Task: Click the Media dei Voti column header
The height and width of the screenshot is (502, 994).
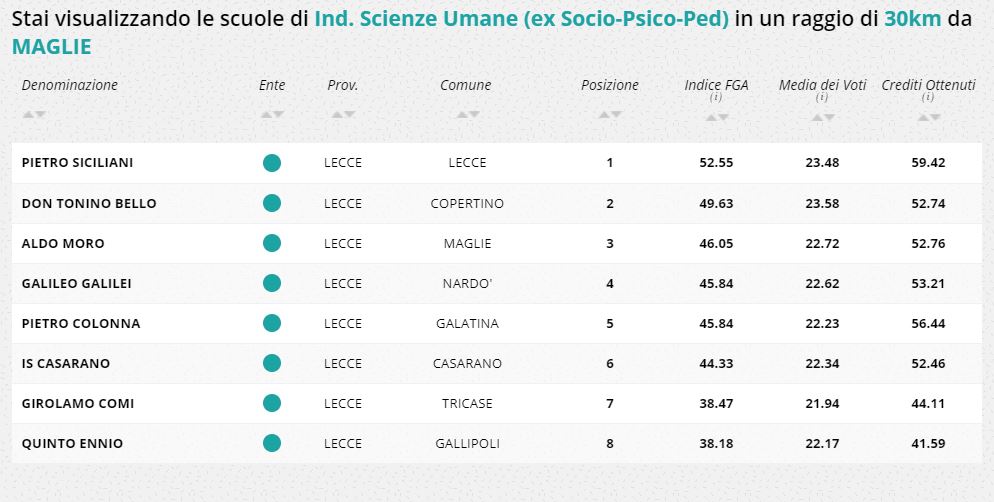Action: coord(822,85)
